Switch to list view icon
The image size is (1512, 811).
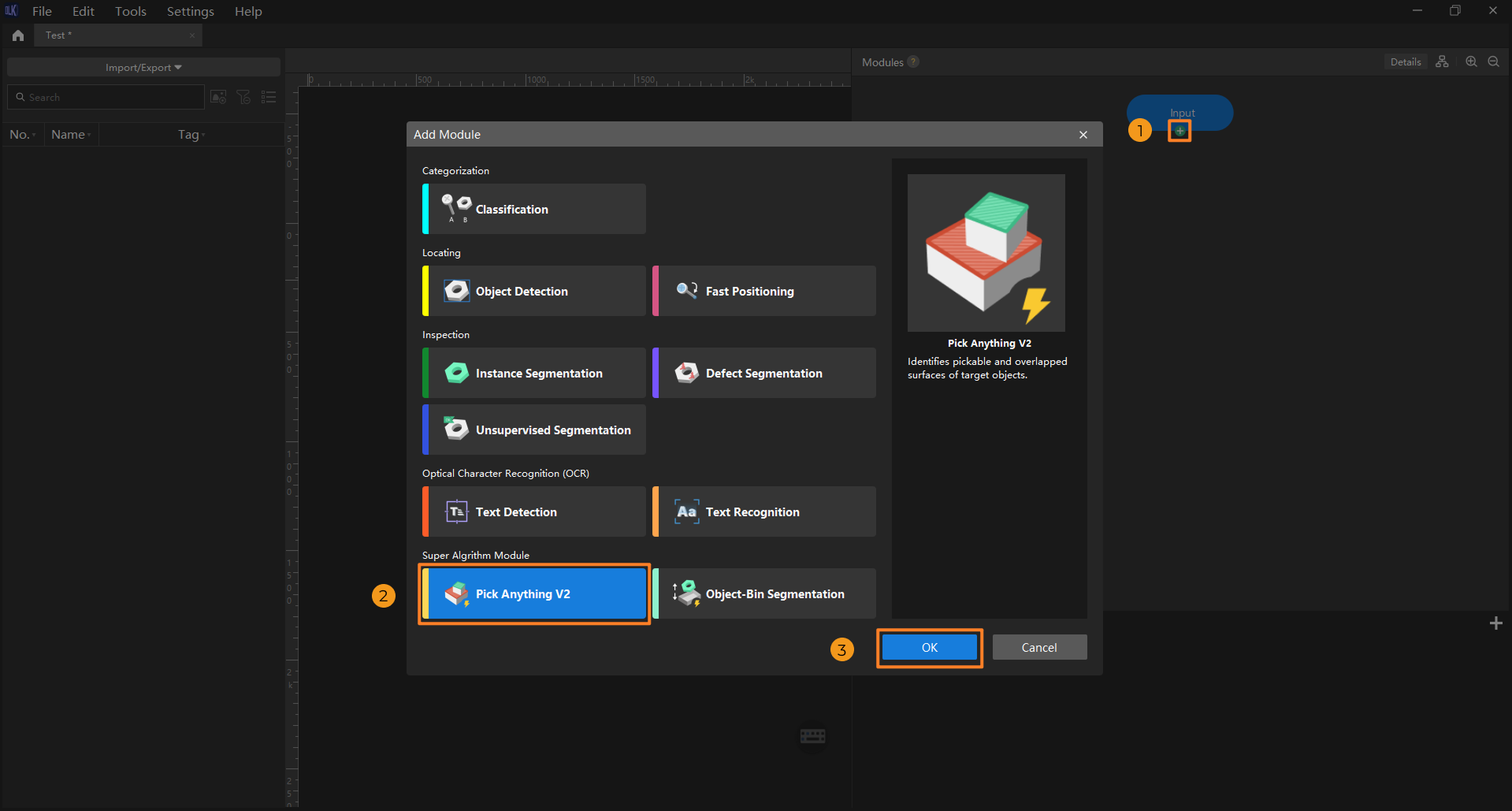pyautogui.click(x=269, y=97)
